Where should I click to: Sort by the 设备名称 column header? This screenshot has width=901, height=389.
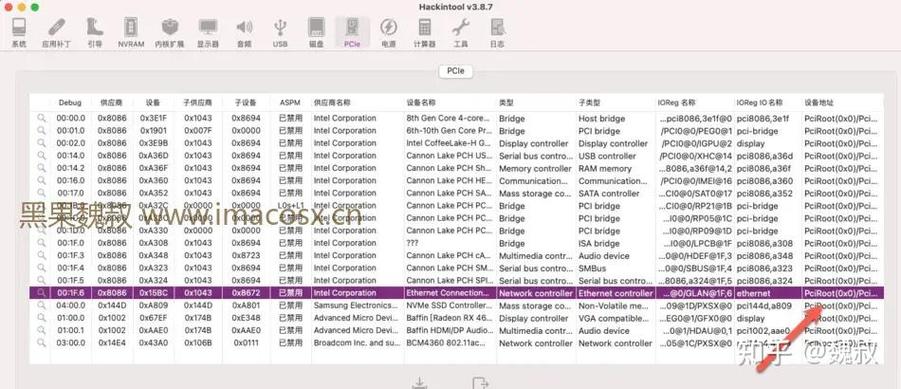pos(421,103)
